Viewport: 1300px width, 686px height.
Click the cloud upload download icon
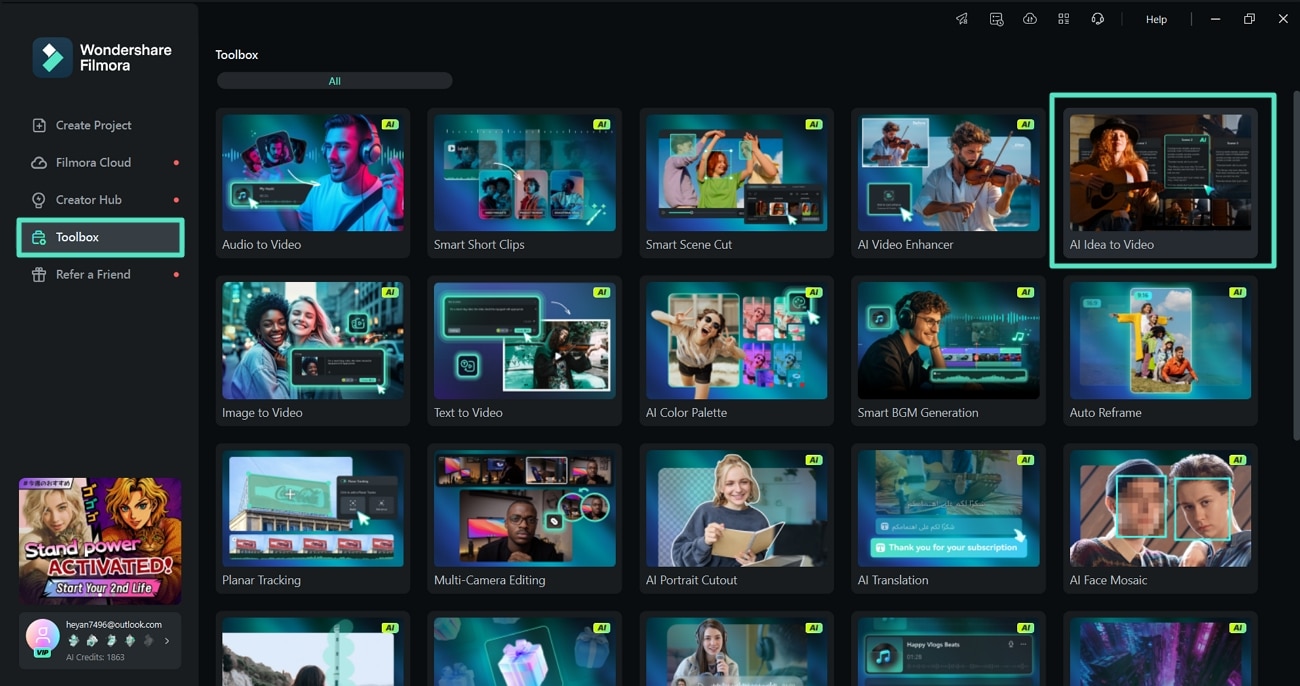click(1030, 19)
